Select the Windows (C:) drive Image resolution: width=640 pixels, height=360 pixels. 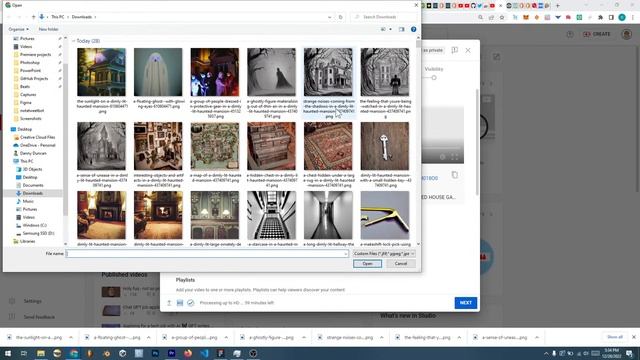[x=34, y=225]
